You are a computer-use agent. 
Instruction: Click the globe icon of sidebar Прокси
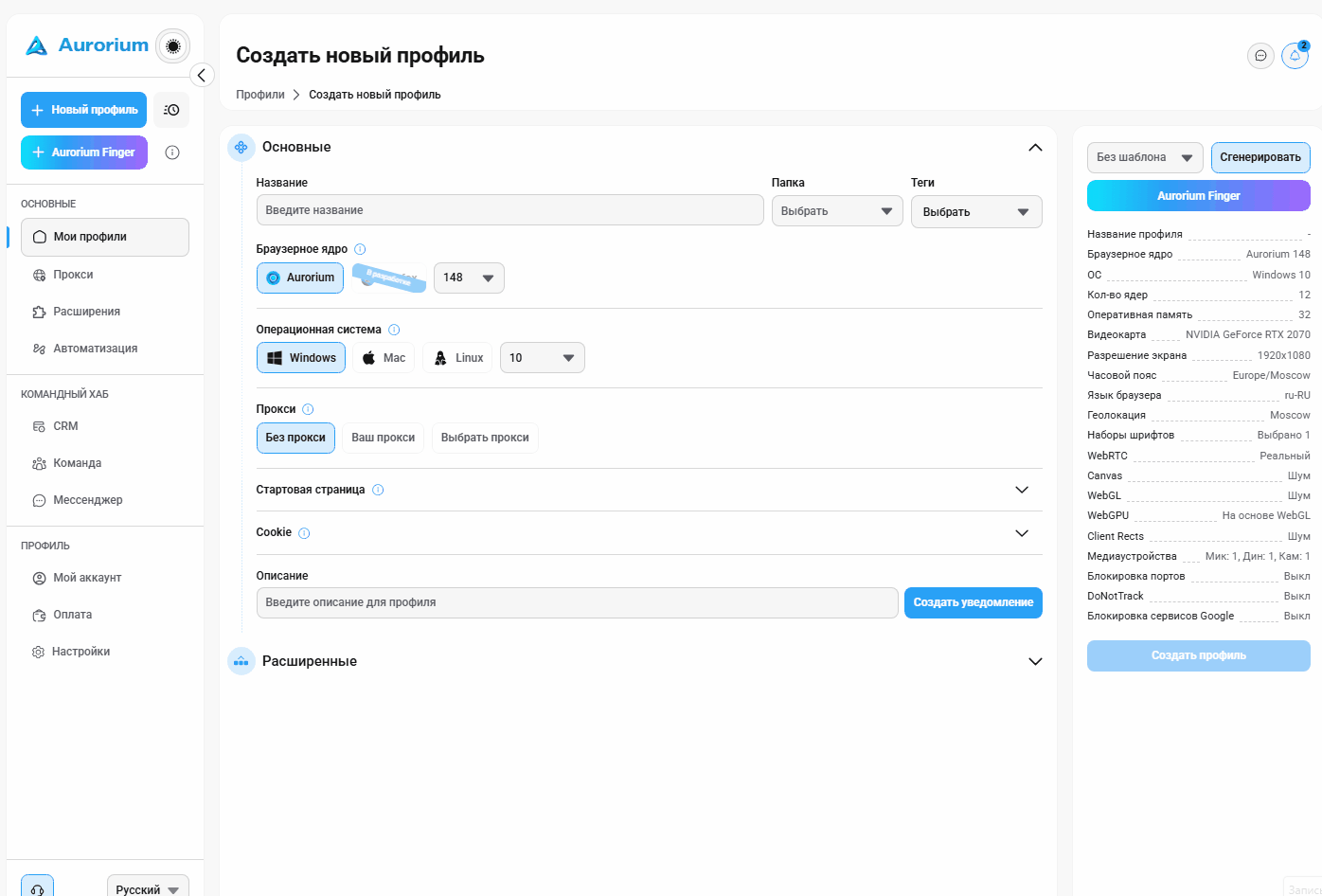click(x=39, y=276)
